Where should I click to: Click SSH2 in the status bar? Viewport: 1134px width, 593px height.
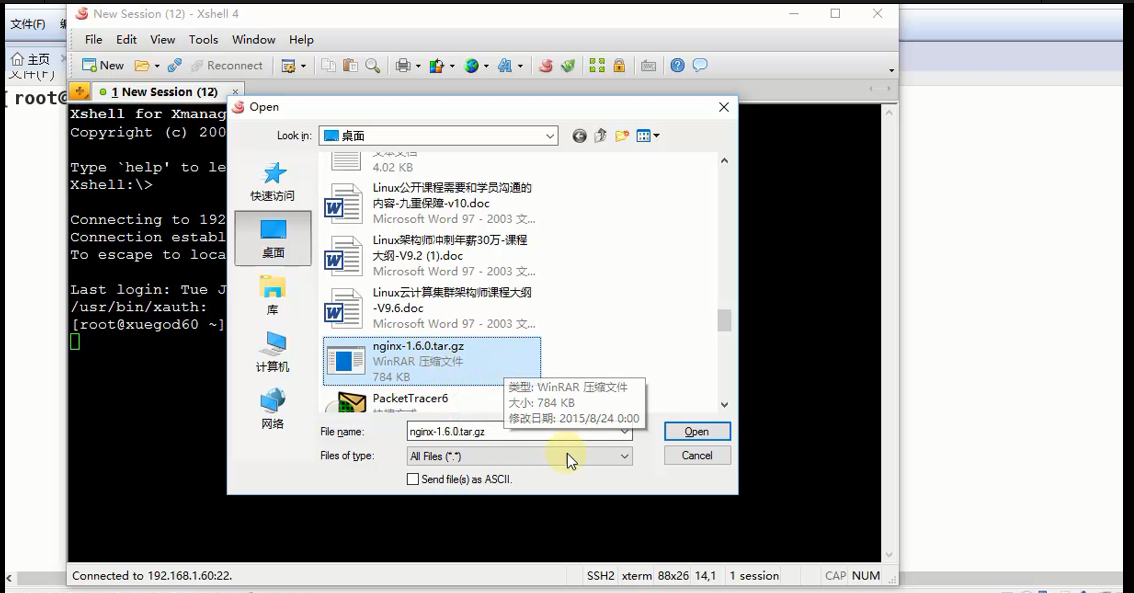600,576
